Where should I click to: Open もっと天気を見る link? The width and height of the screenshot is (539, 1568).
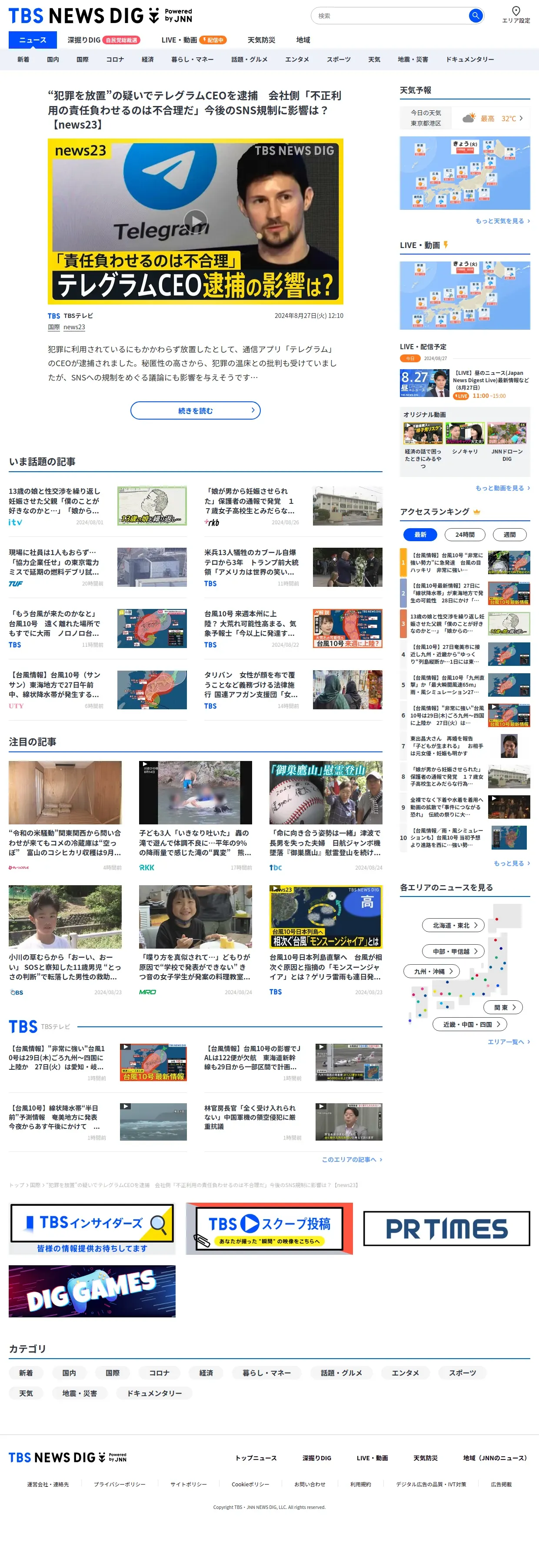tap(502, 221)
